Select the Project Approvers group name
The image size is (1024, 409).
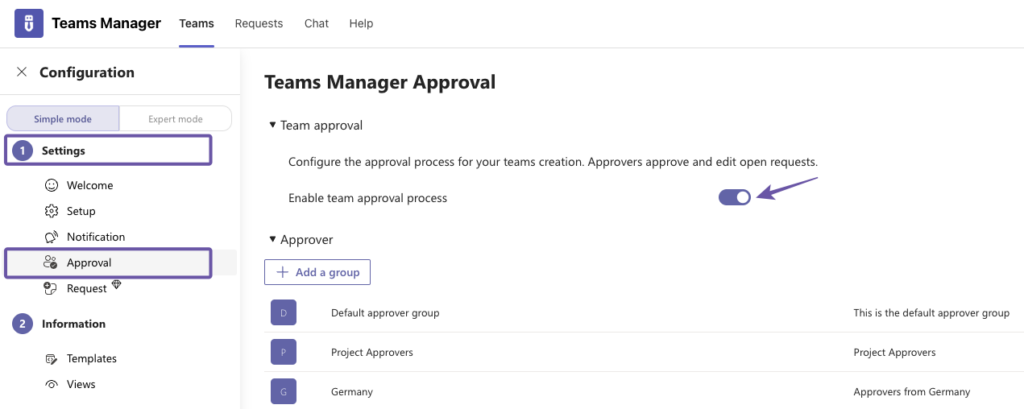(372, 352)
